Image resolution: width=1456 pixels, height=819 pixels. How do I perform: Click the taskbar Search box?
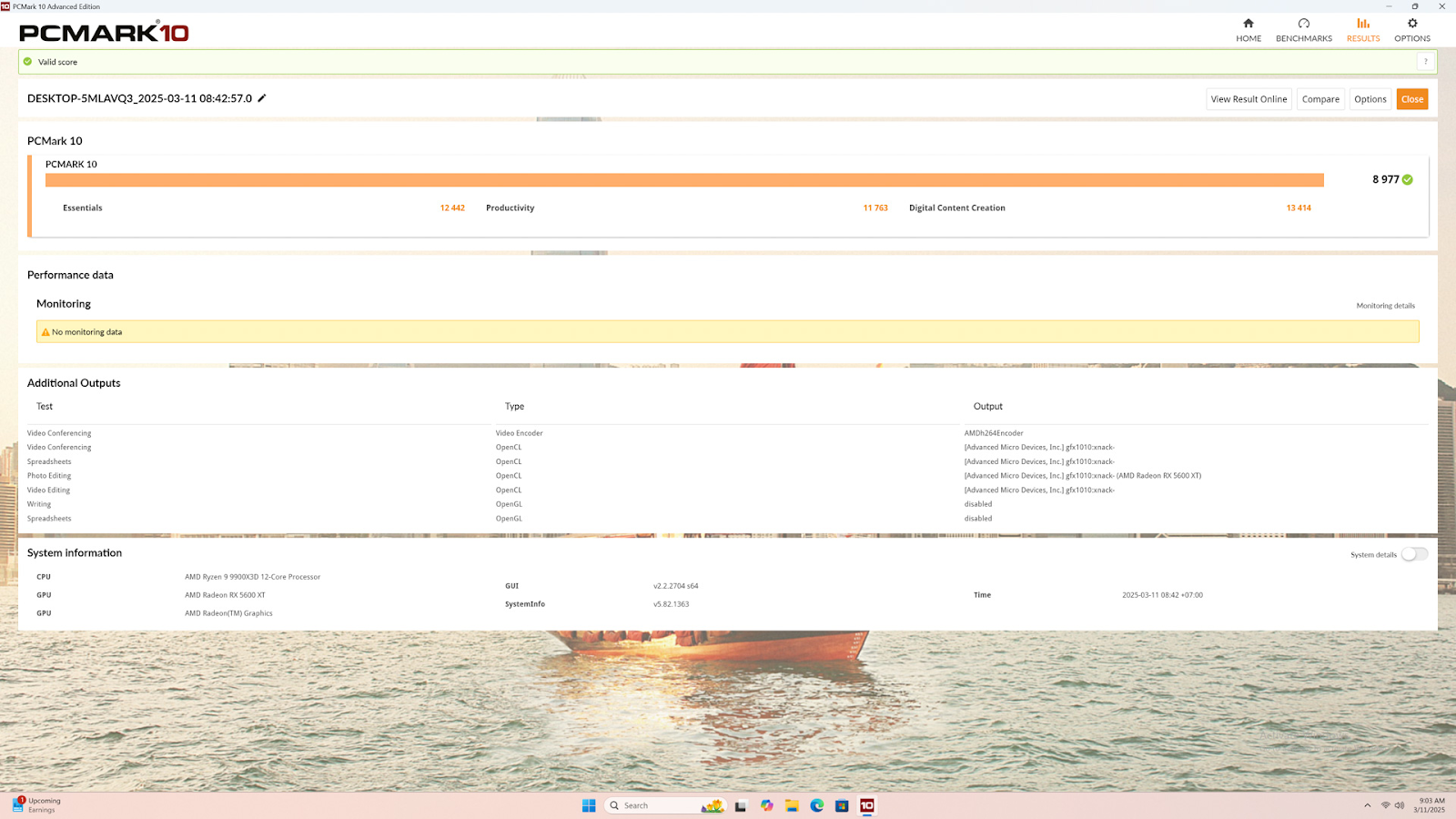(x=665, y=805)
